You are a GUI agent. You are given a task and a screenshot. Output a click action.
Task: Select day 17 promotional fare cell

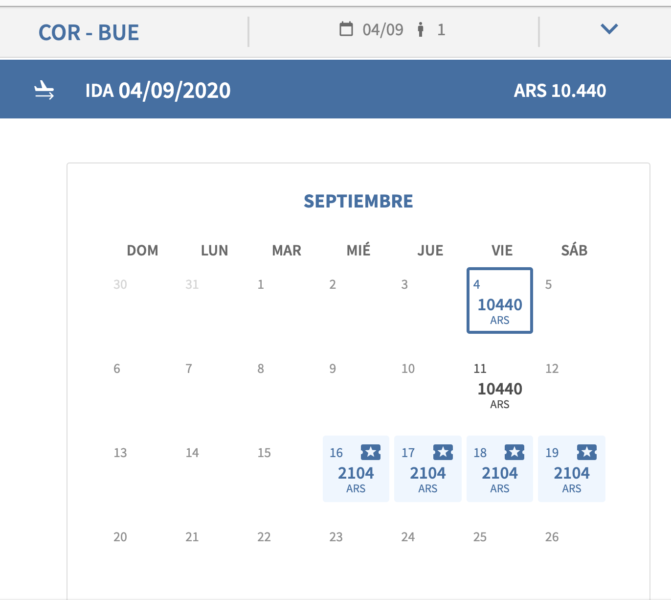428,469
